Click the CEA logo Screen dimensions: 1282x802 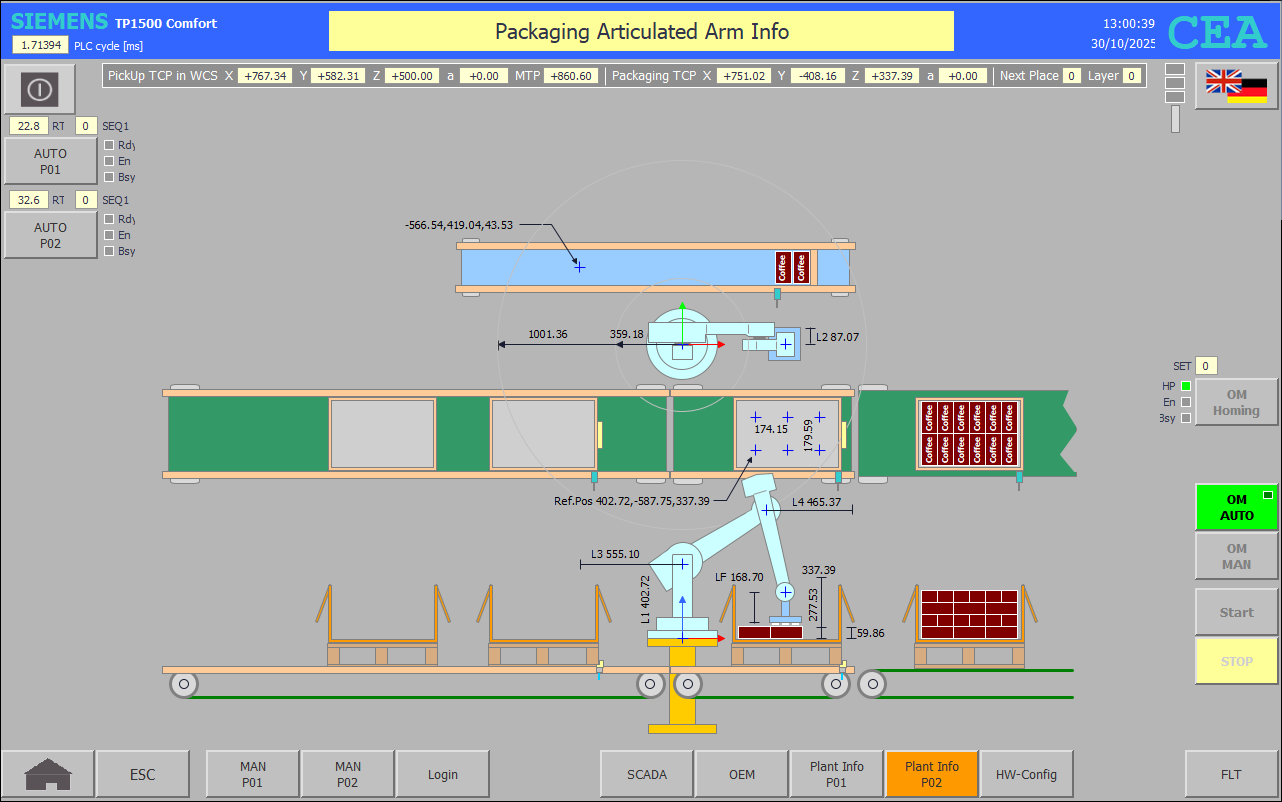point(1217,33)
